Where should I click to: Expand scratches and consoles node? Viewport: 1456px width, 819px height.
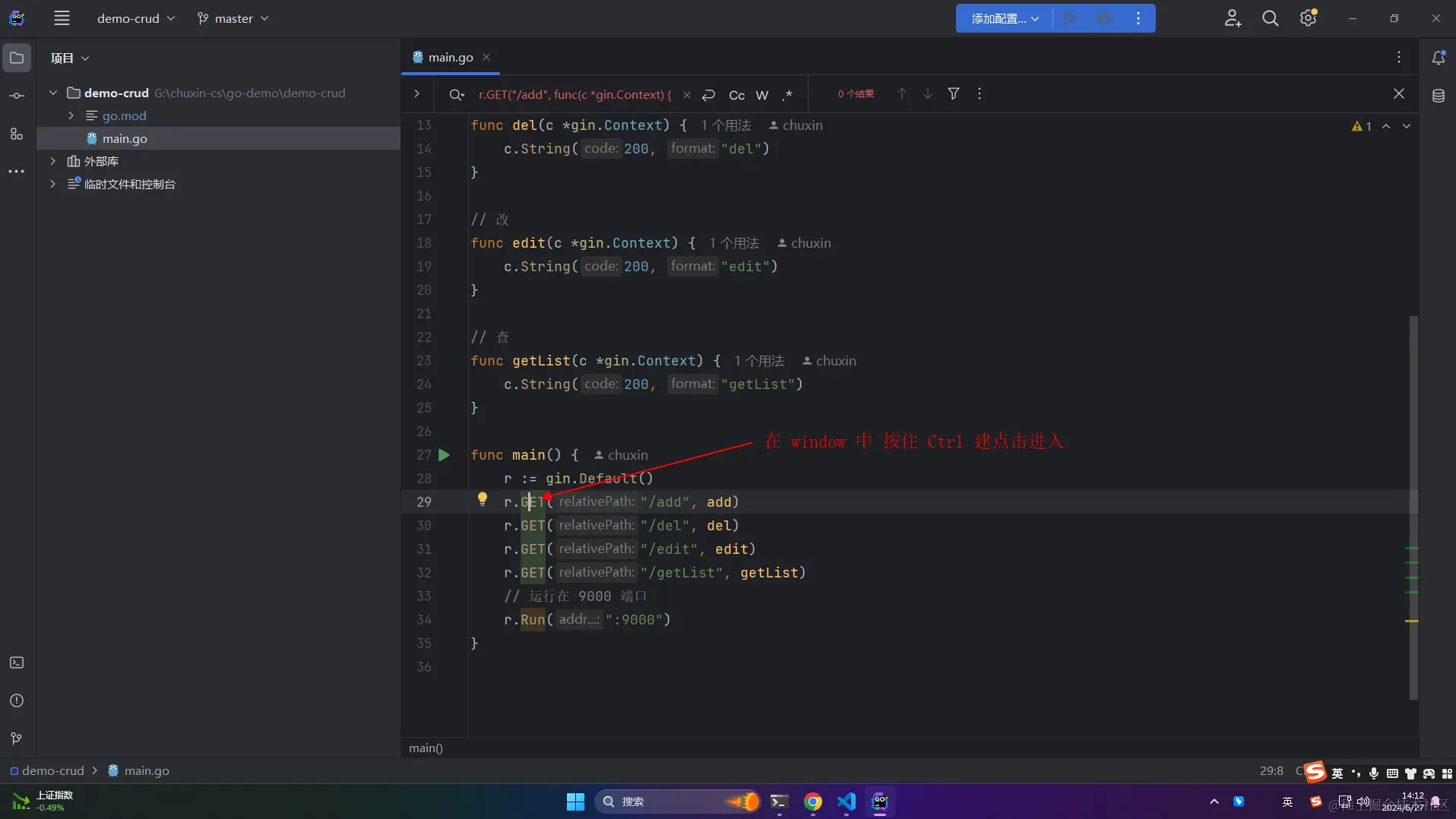point(53,184)
